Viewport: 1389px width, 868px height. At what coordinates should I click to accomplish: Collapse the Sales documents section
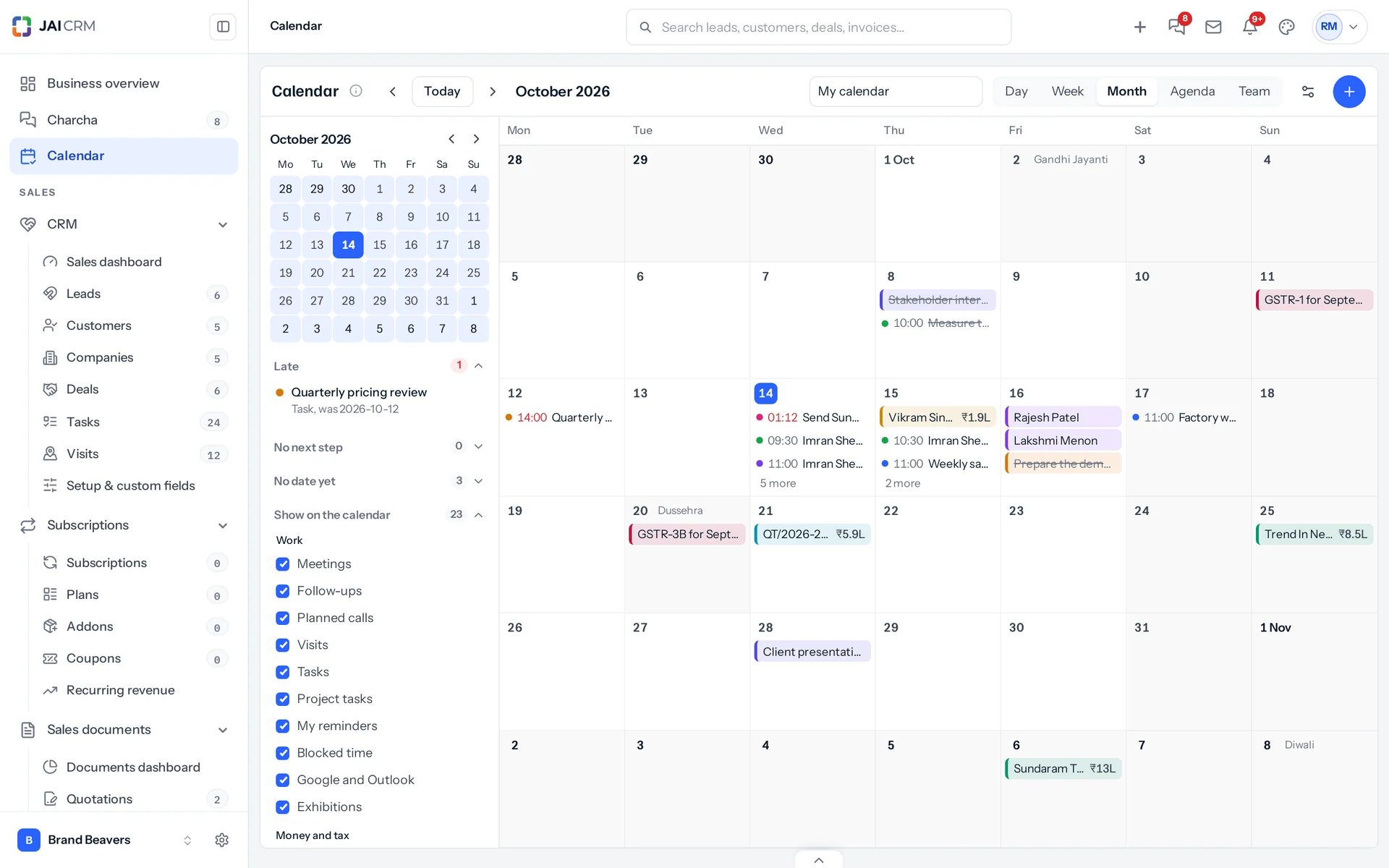223,730
